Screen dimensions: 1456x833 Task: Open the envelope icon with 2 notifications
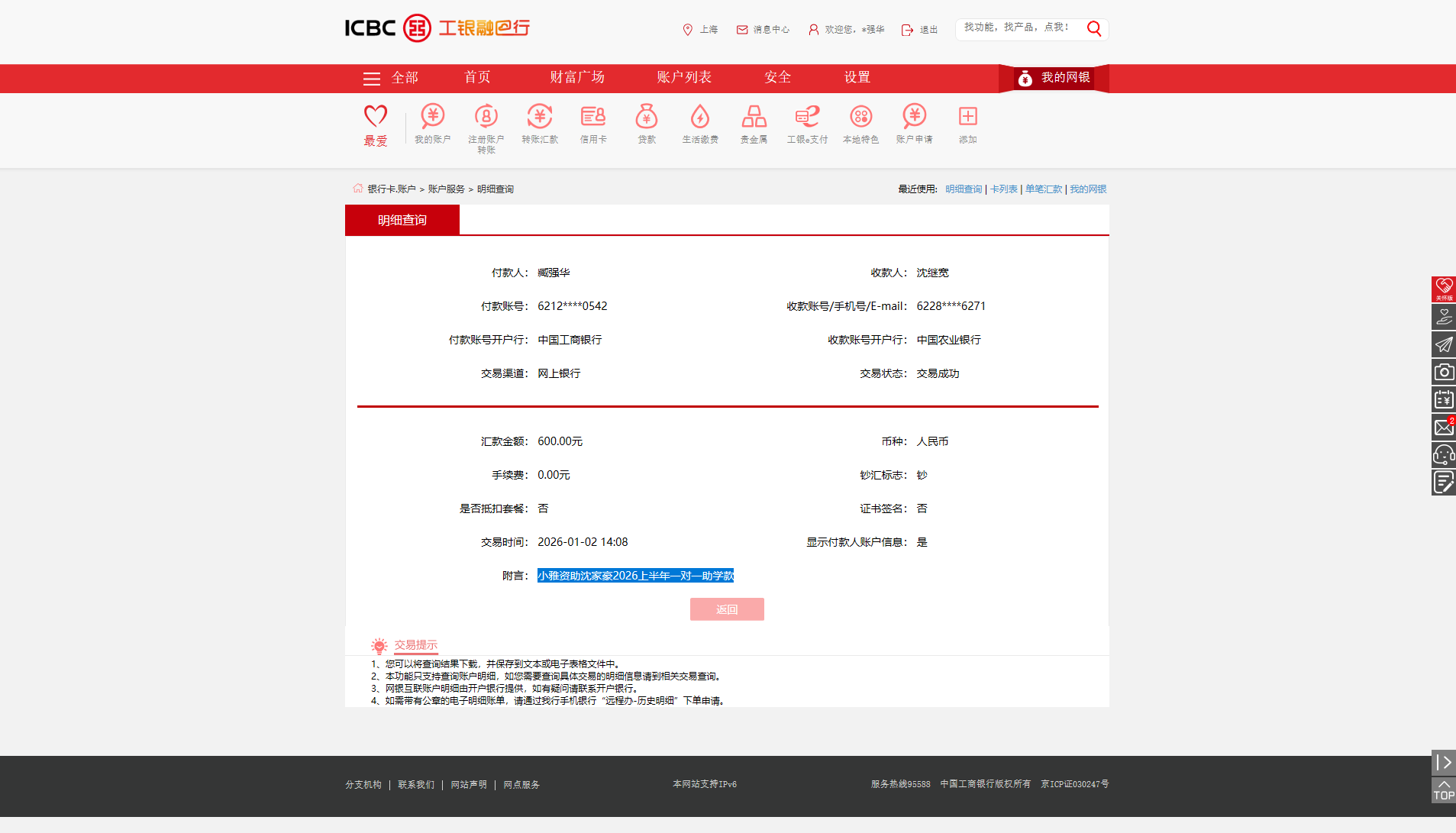[x=1443, y=427]
